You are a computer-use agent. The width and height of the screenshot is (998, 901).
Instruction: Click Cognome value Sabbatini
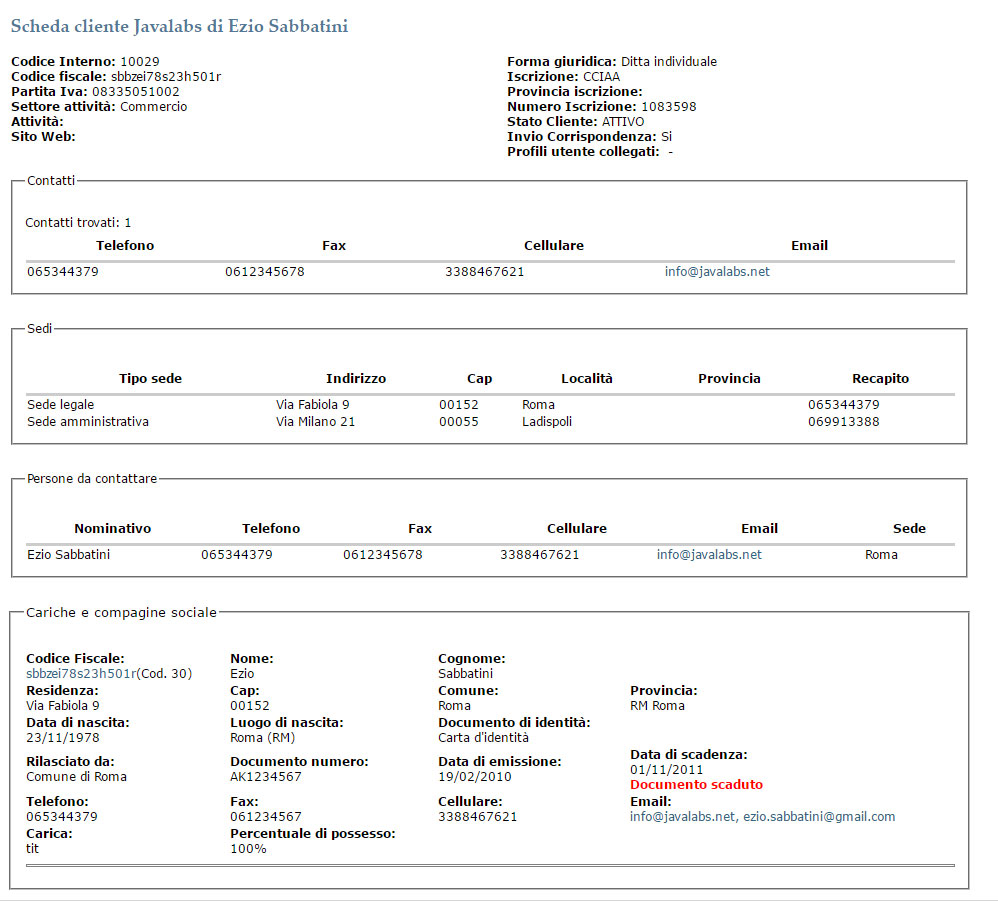click(x=465, y=674)
